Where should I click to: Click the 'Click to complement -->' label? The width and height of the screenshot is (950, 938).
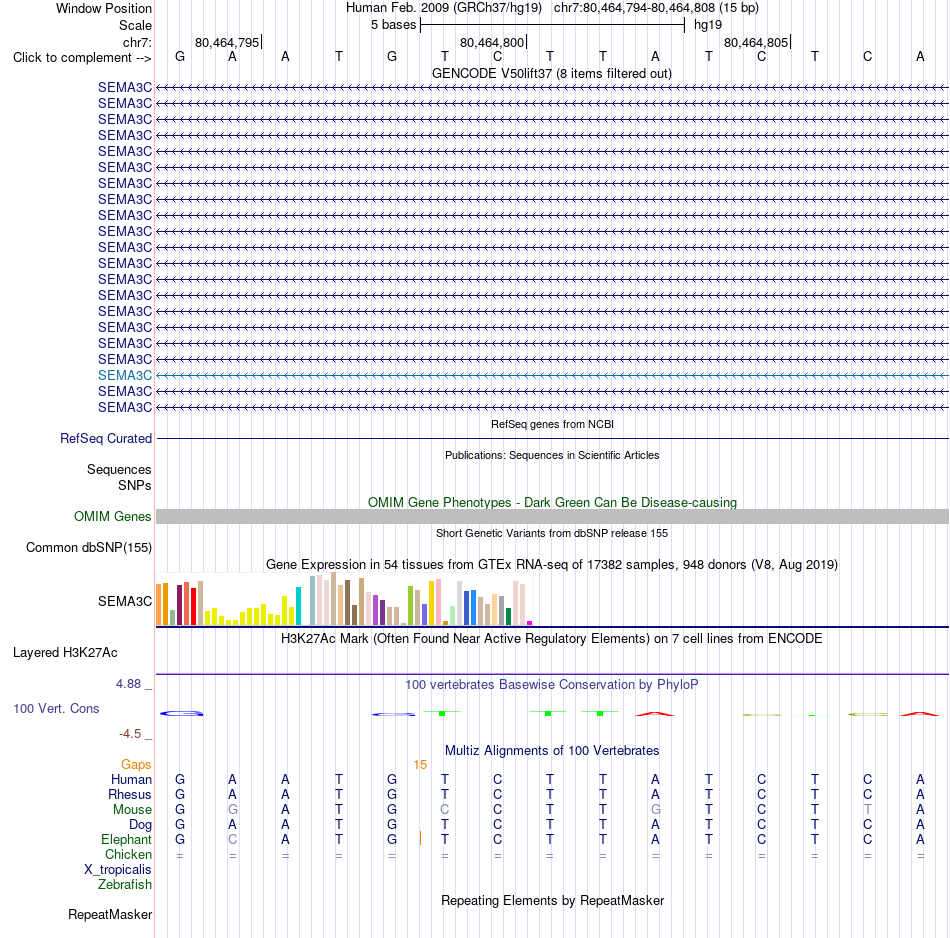pyautogui.click(x=82, y=58)
